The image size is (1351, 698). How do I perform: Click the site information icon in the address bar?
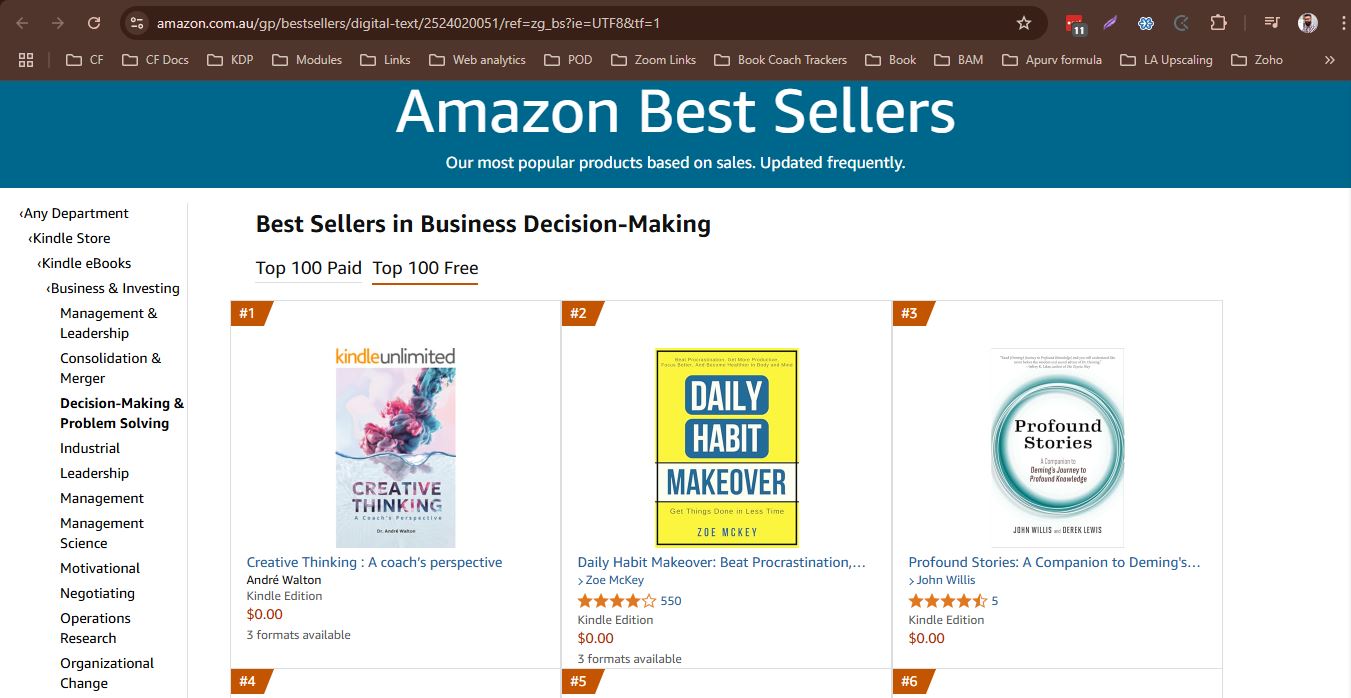coord(137,23)
